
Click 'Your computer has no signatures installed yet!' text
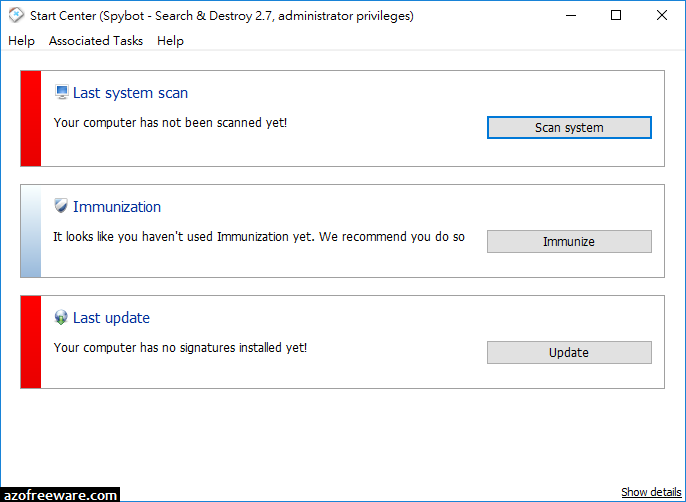coord(180,348)
